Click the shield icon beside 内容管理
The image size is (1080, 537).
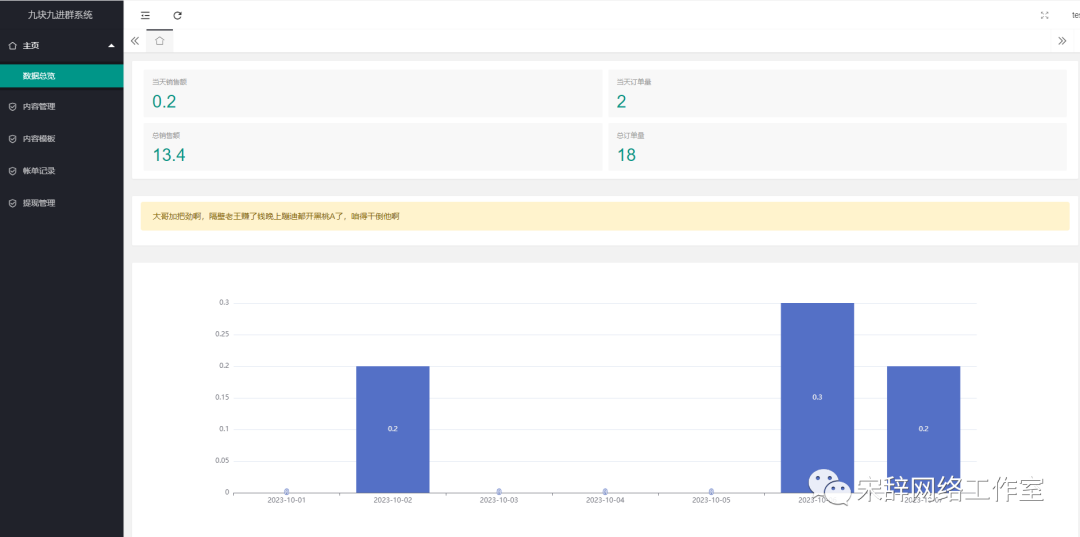point(12,107)
